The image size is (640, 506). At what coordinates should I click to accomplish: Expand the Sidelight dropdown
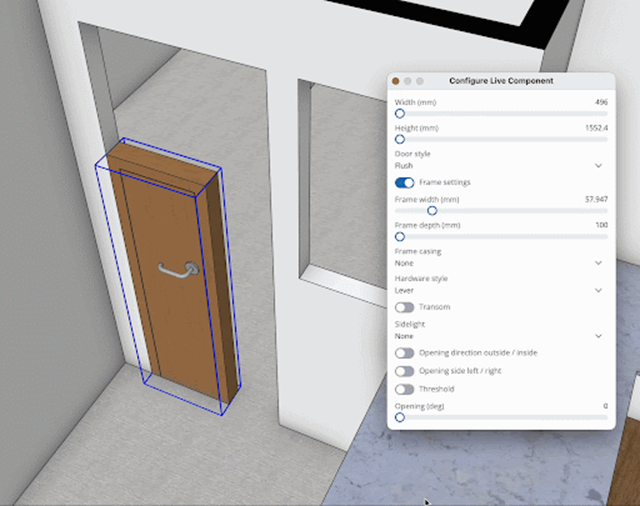tap(498, 337)
